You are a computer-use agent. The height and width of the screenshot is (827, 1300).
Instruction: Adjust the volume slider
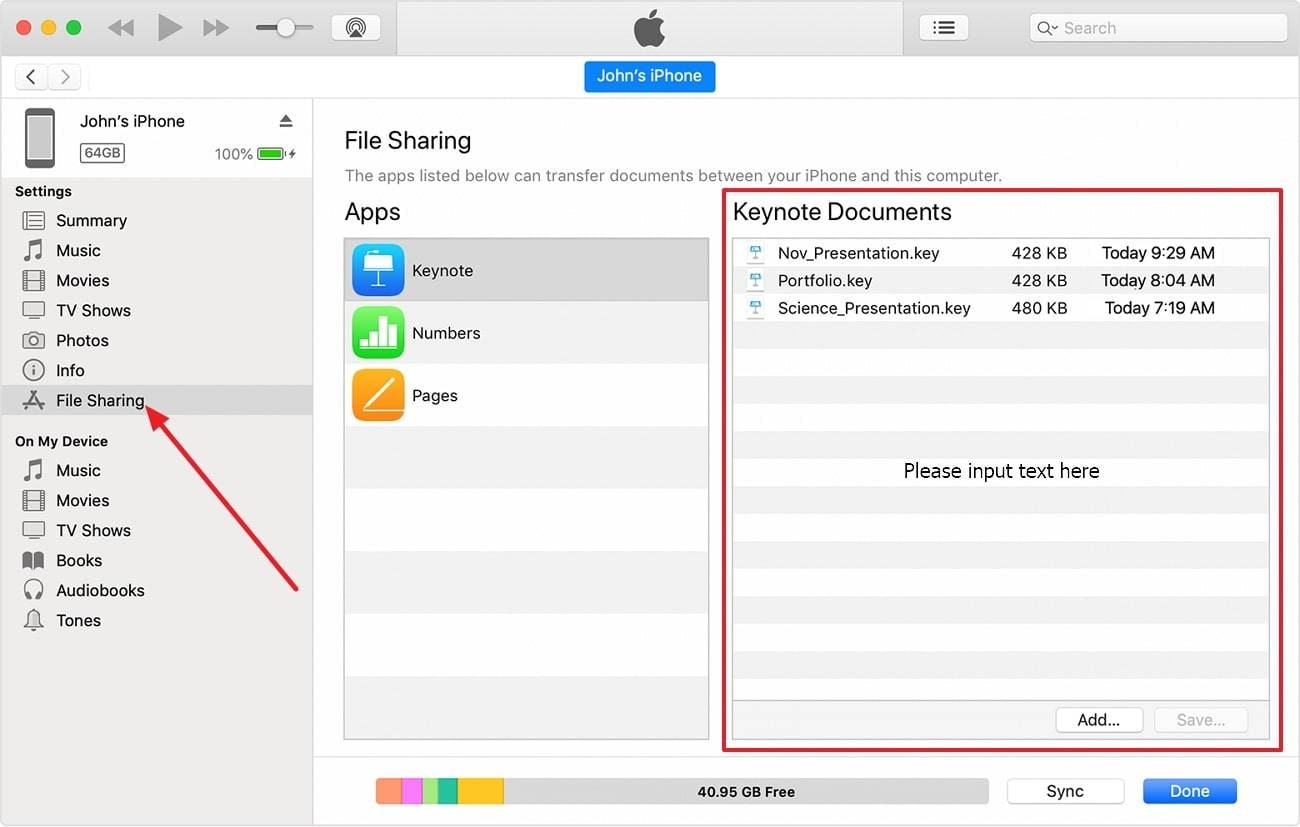point(283,28)
